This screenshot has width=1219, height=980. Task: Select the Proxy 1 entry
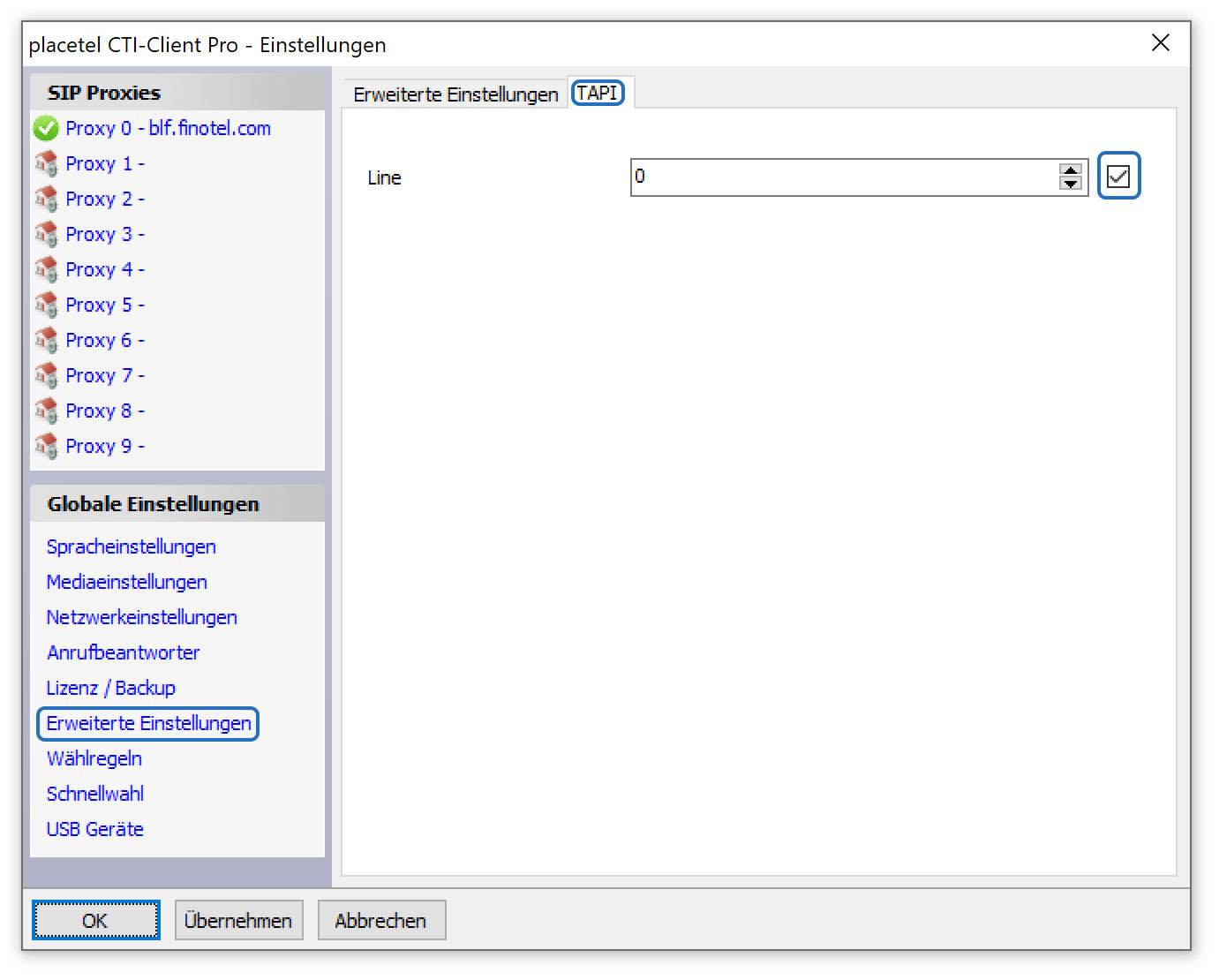[105, 164]
